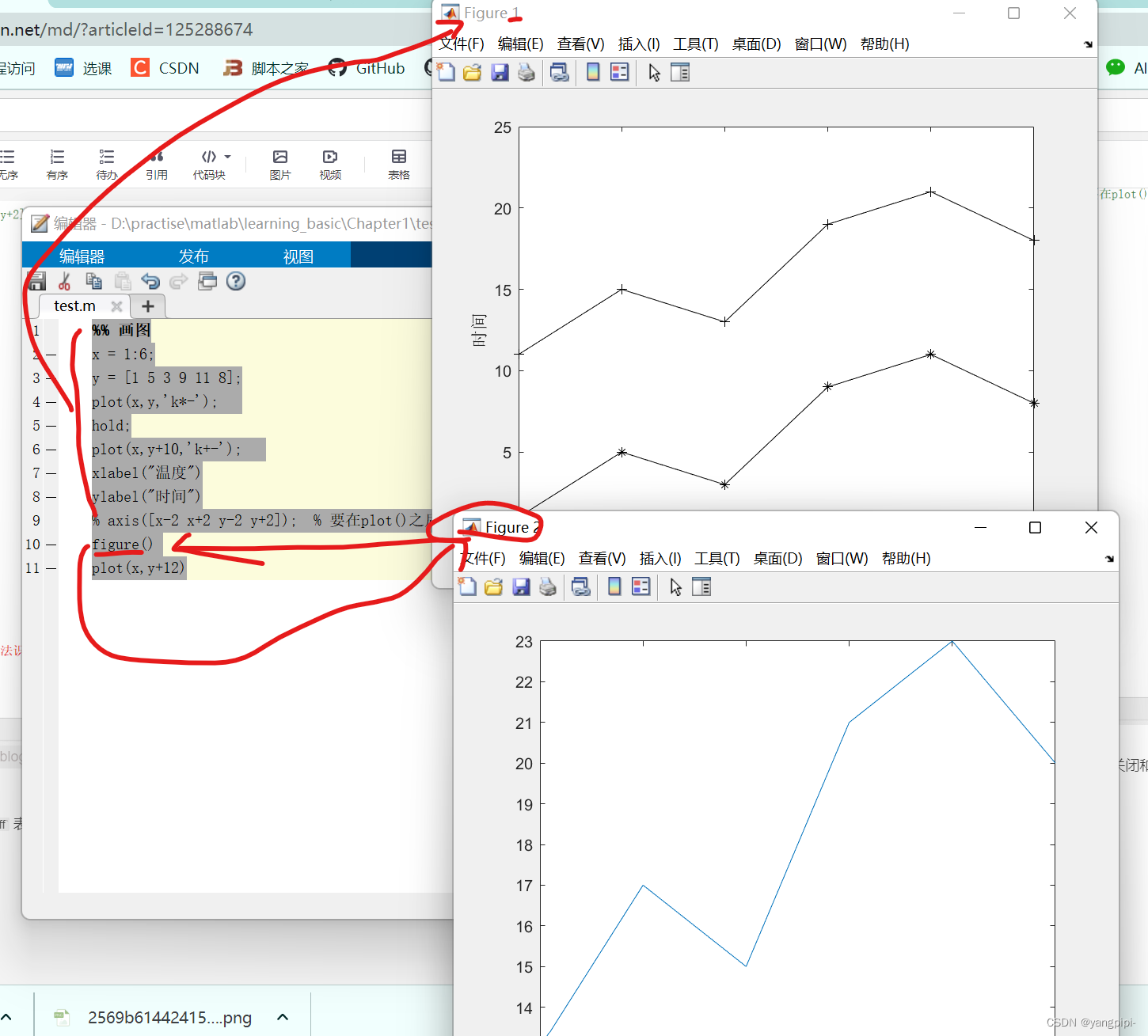1148x1036 pixels.
Task: Expand download options chevron for png file
Action: (x=283, y=1018)
